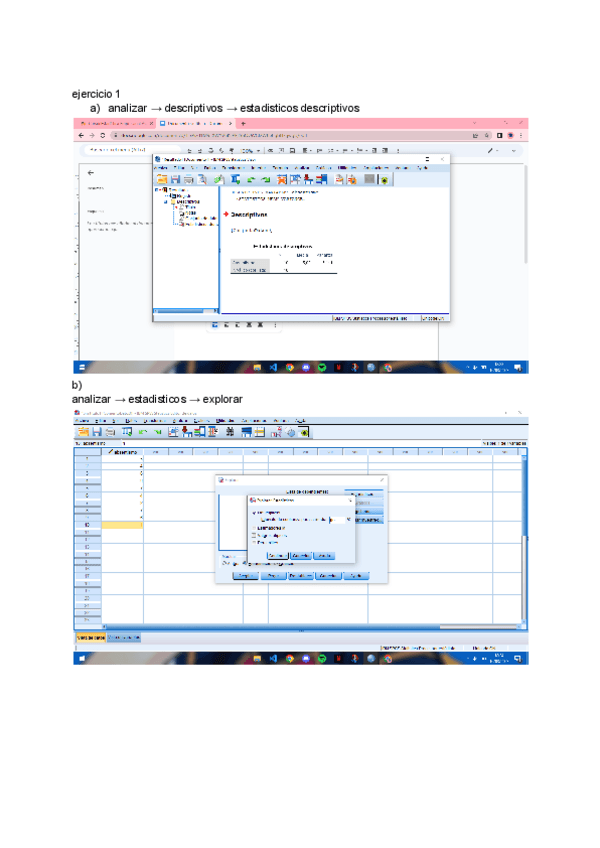
Task: Select absentismo column header in data editor
Action: click(122, 452)
